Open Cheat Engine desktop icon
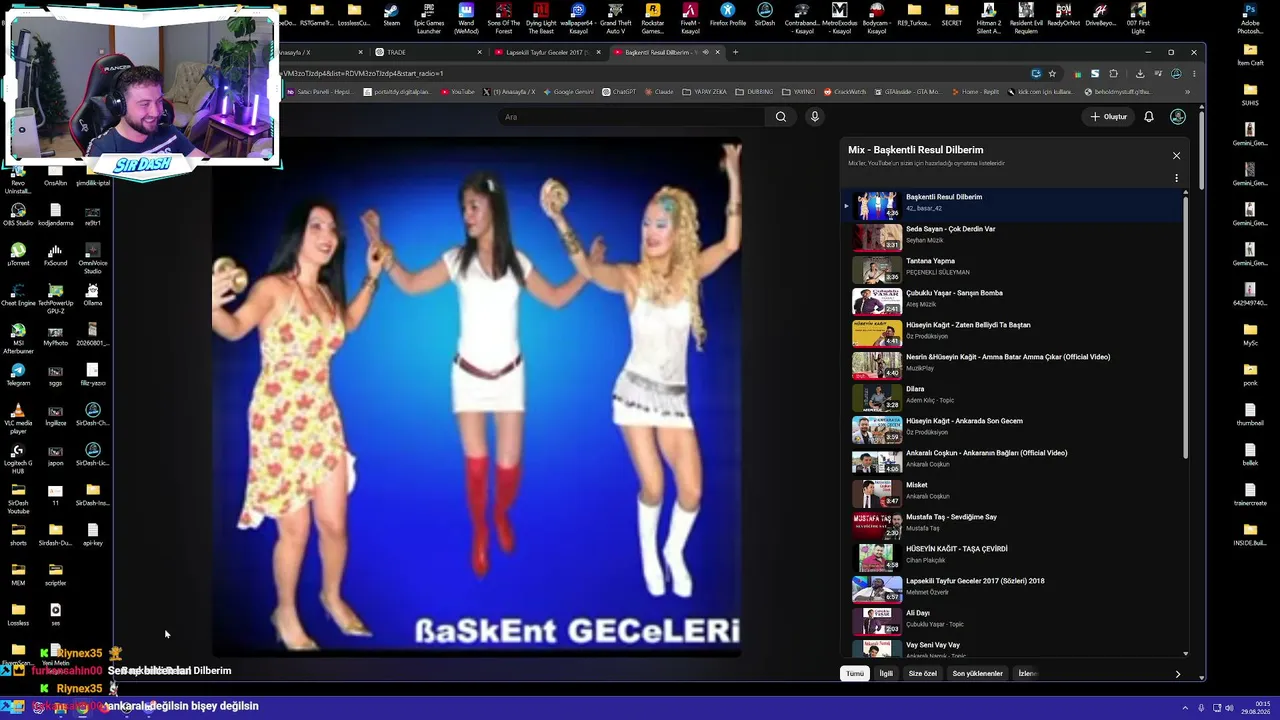Viewport: 1280px width, 720px height. coord(18,295)
